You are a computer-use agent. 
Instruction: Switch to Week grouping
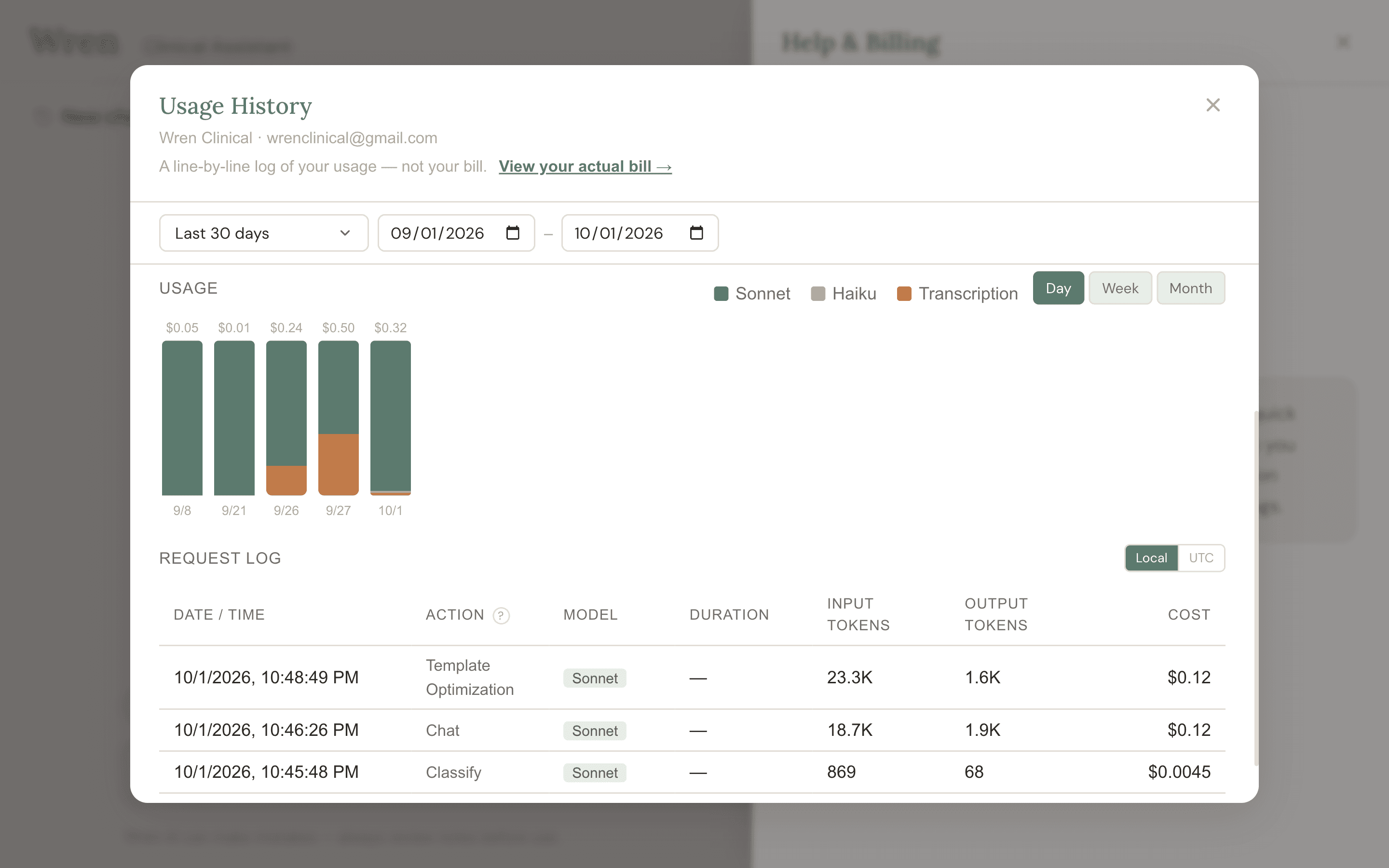pyautogui.click(x=1120, y=288)
